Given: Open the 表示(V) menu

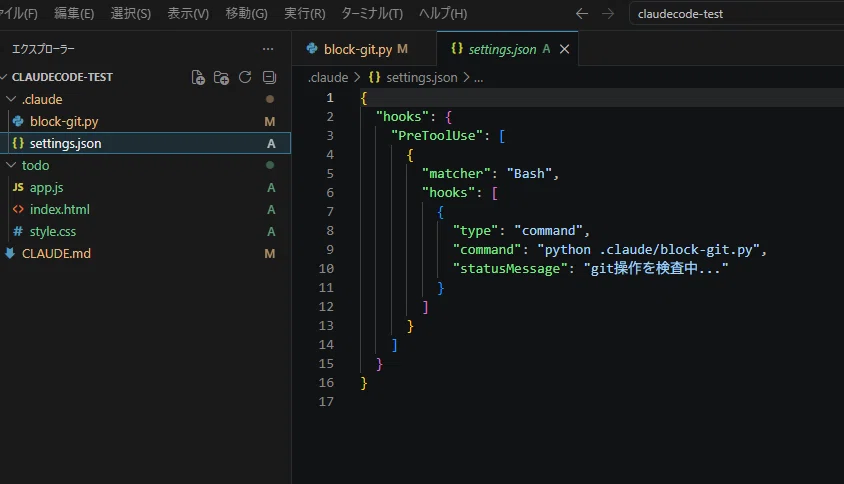Looking at the screenshot, I should pos(188,14).
